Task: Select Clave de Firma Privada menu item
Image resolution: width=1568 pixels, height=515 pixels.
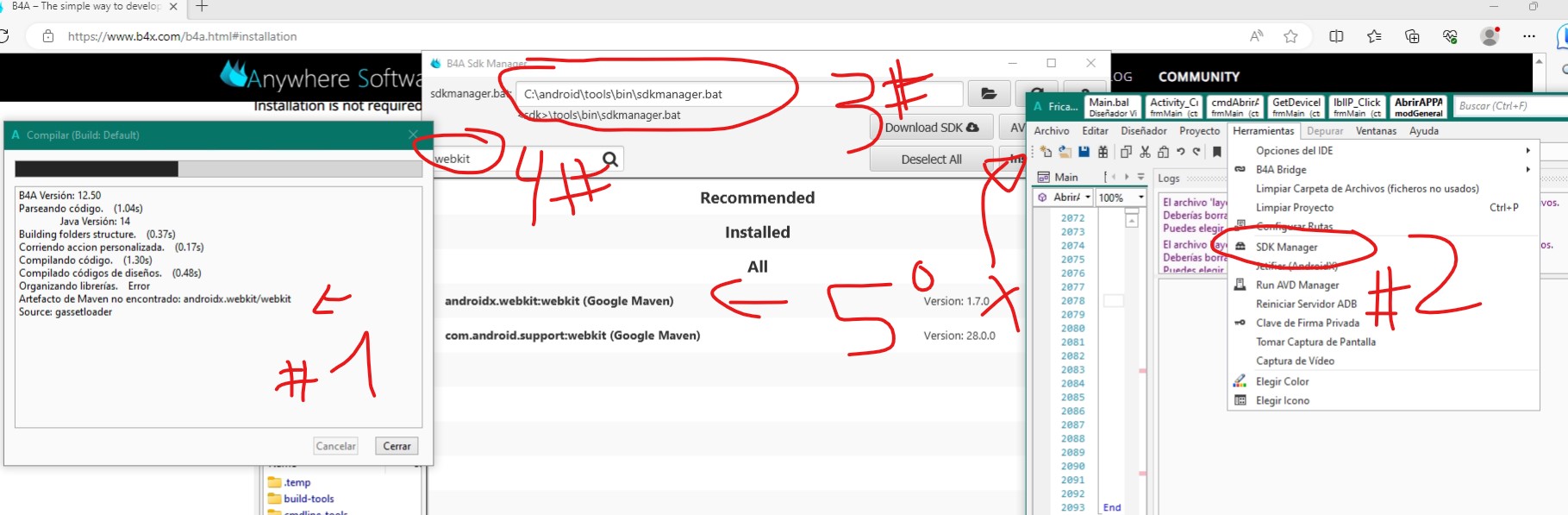Action: click(1384, 323)
